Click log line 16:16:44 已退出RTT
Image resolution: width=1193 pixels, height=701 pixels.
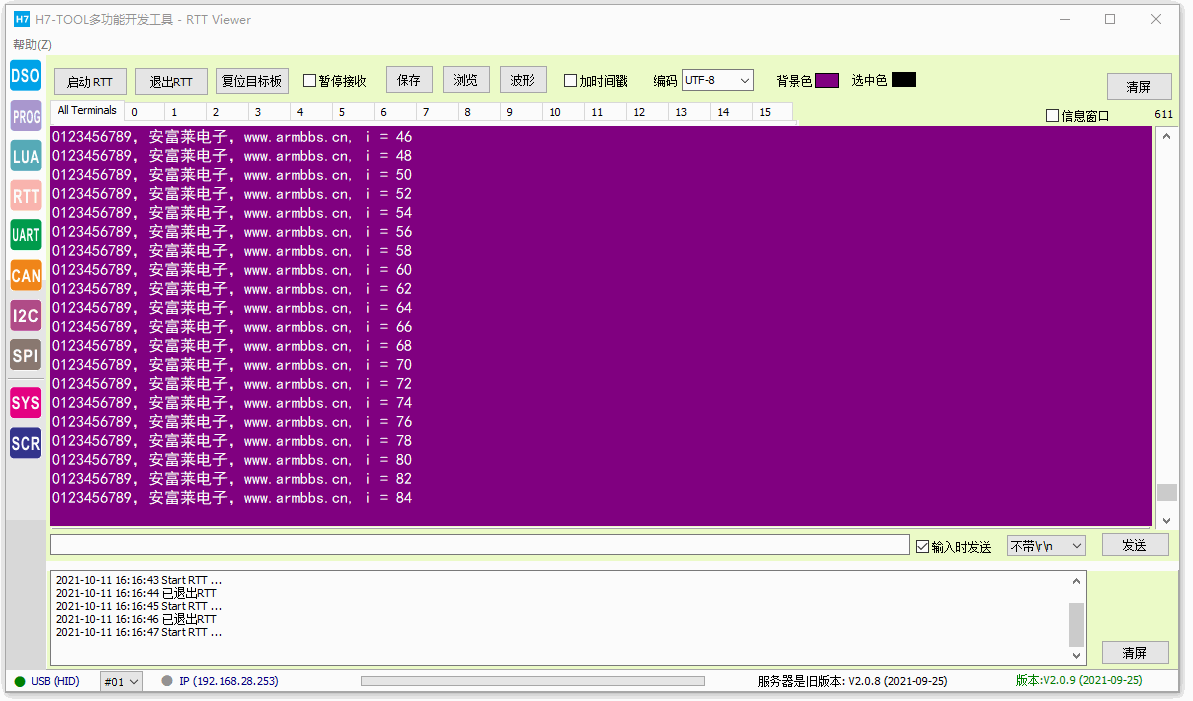tap(135, 593)
